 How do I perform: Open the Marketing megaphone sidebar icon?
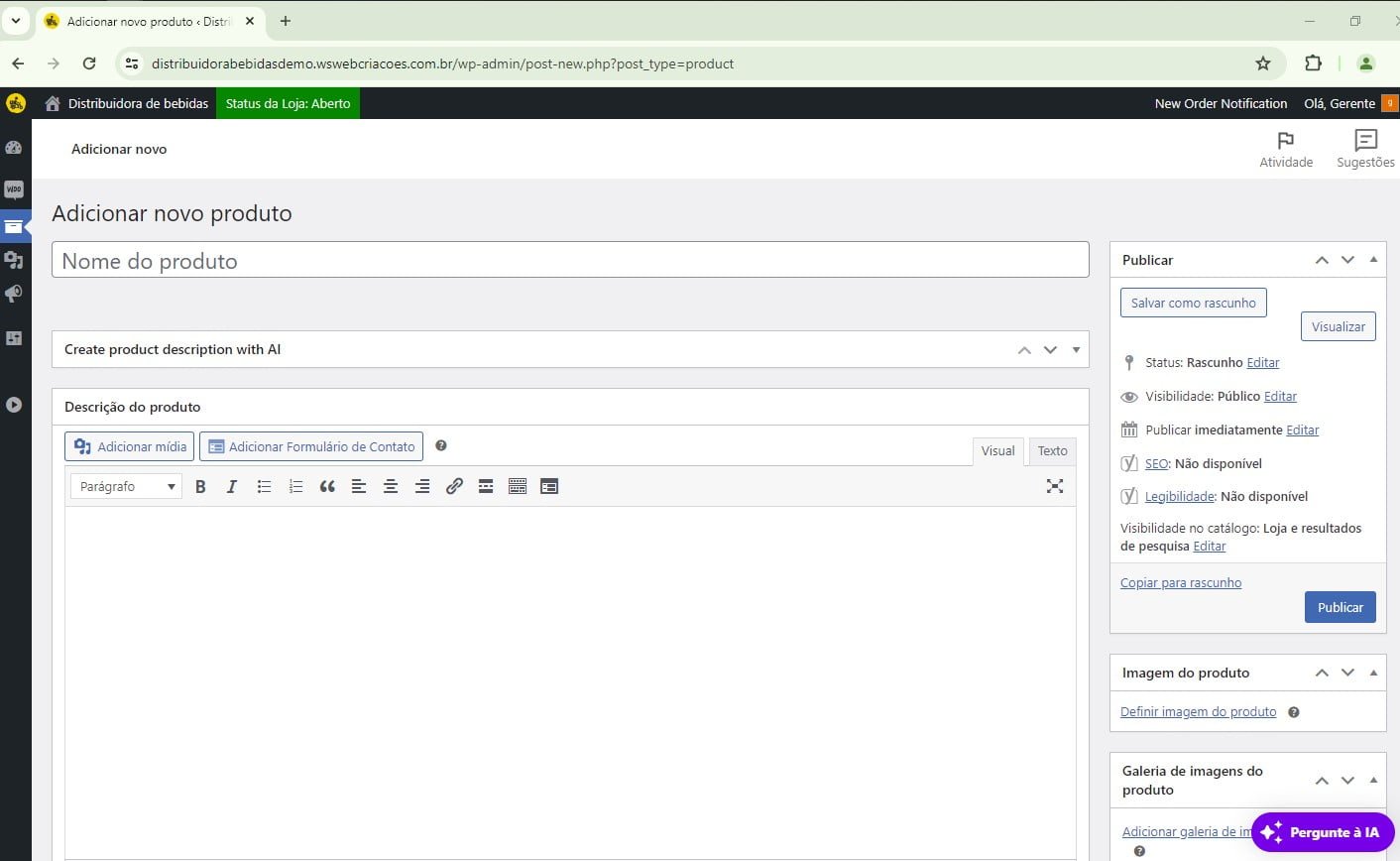[14, 293]
